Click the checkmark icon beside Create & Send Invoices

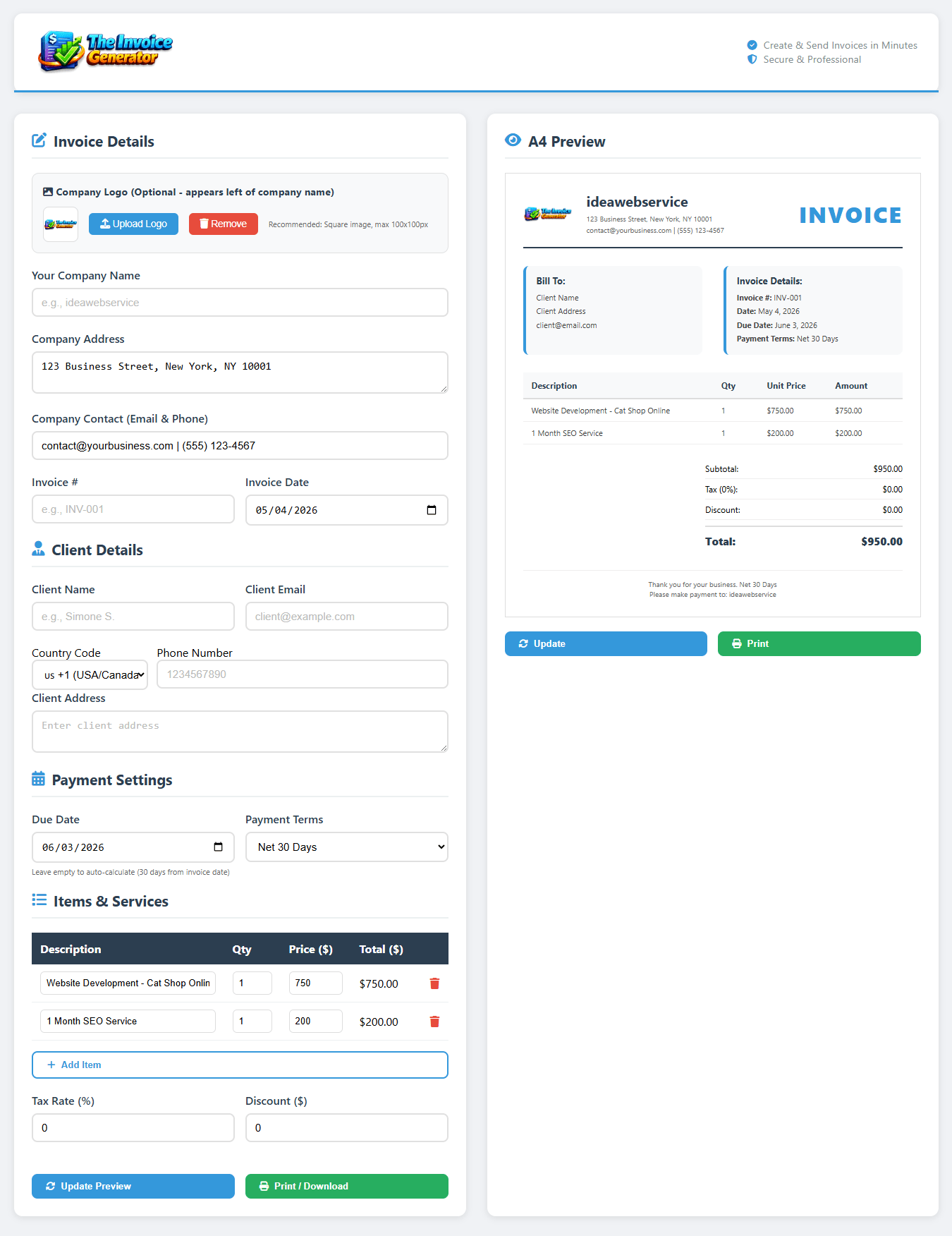coord(752,45)
